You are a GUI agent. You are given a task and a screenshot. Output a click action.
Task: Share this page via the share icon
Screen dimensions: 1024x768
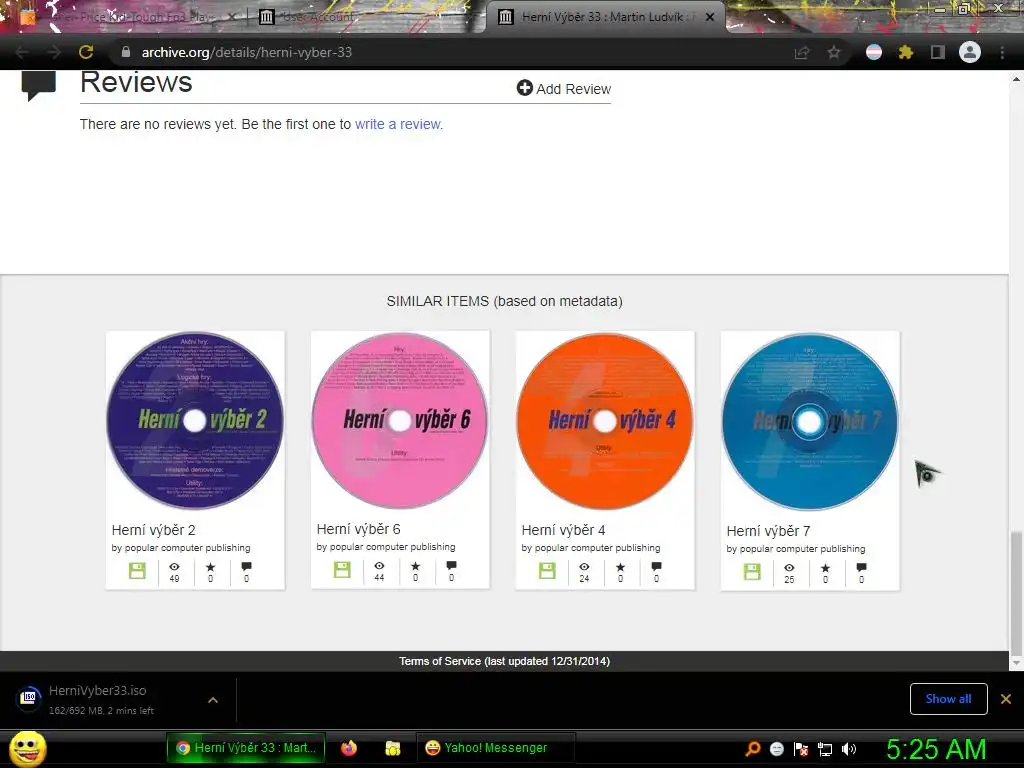pyautogui.click(x=802, y=52)
